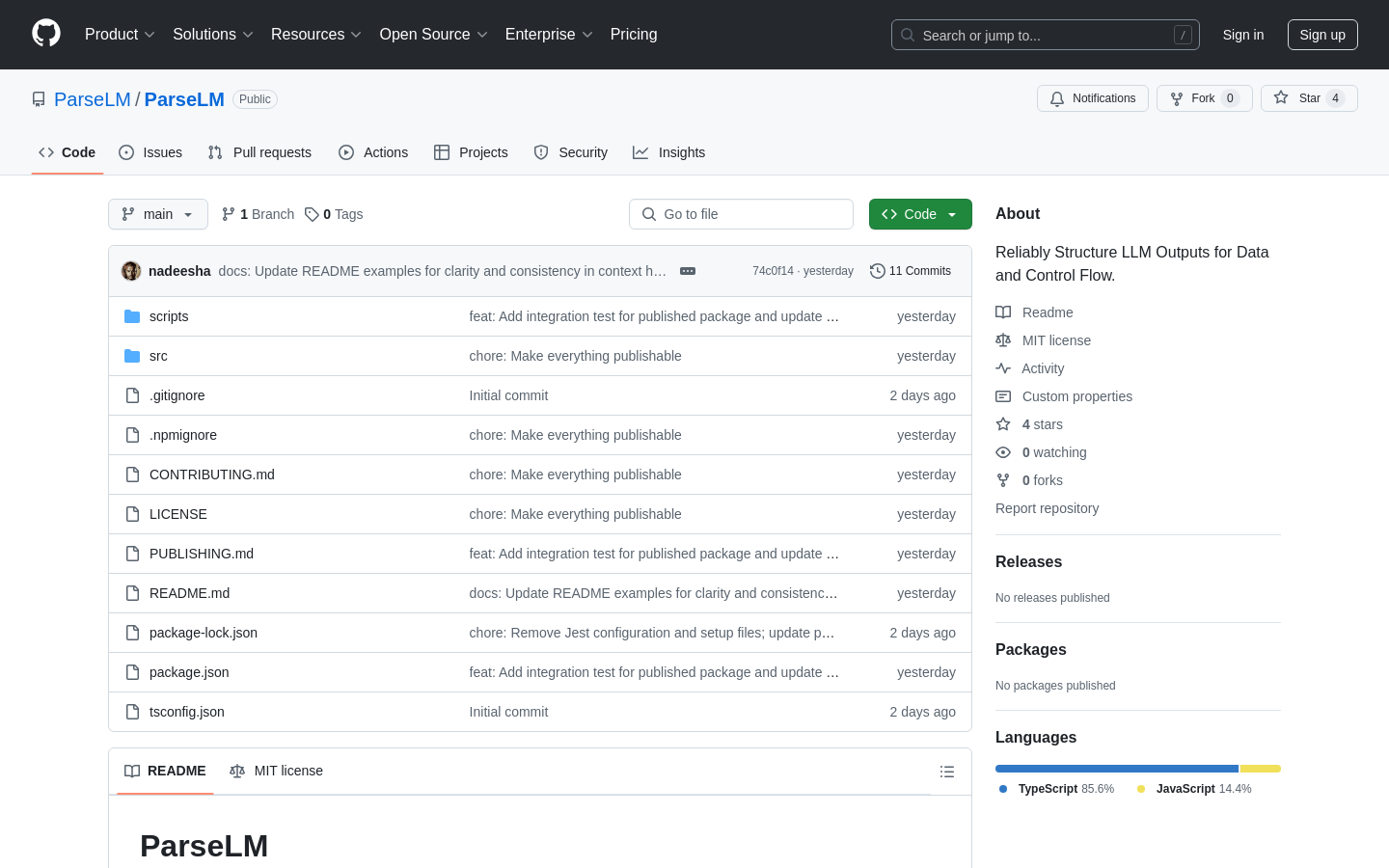Select the README tab in file panel
Screen dimensions: 1389x868
(x=165, y=771)
